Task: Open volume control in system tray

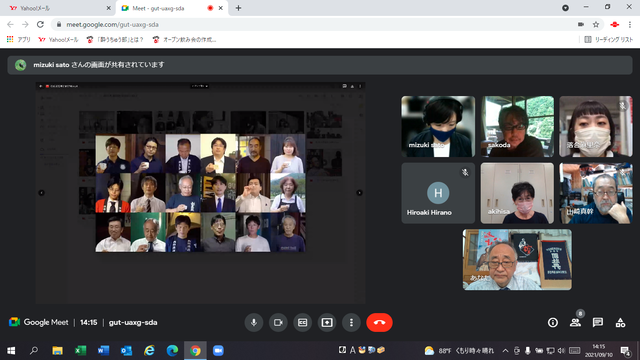Action: tap(561, 351)
